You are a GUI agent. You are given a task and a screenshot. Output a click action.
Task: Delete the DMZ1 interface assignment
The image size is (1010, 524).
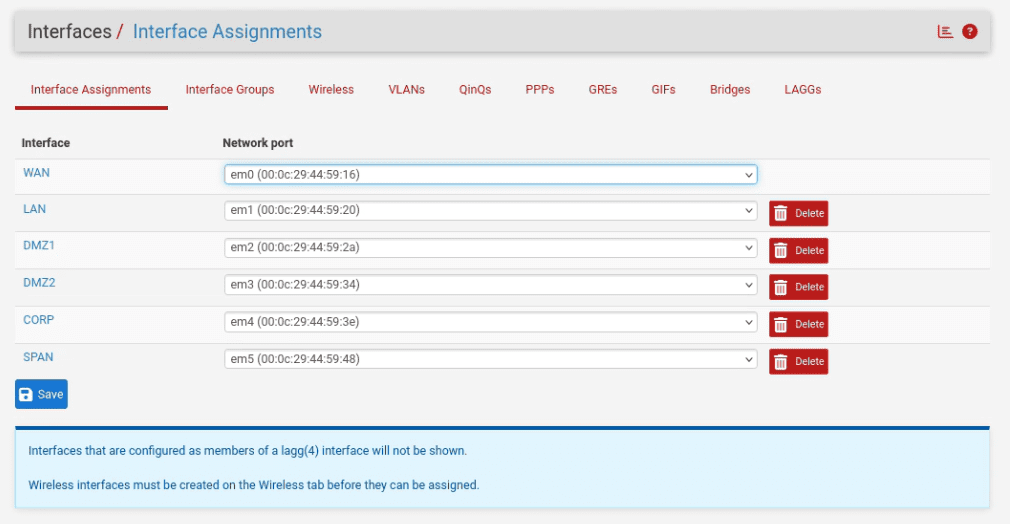(x=799, y=251)
